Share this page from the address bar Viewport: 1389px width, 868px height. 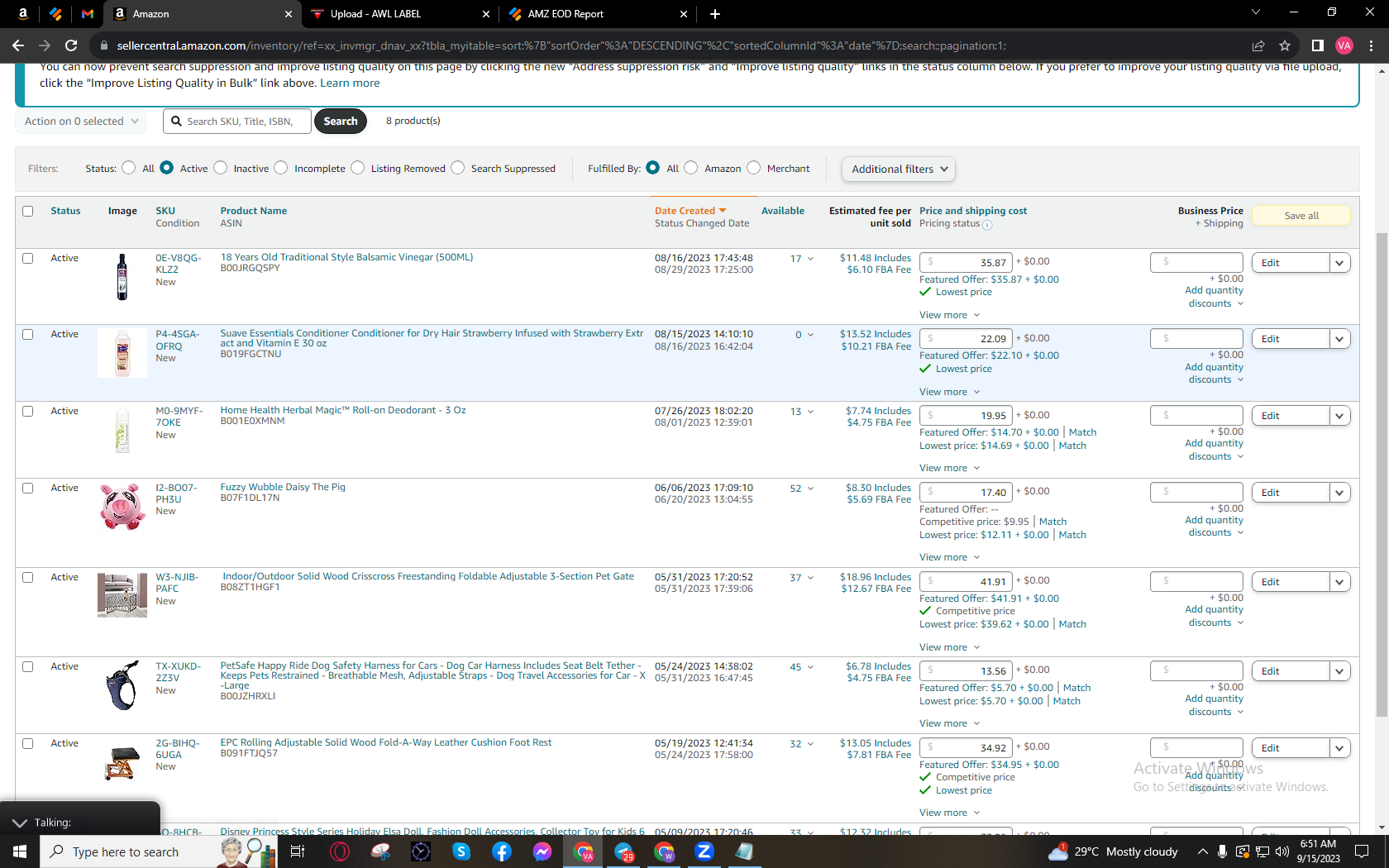pyautogui.click(x=1258, y=45)
